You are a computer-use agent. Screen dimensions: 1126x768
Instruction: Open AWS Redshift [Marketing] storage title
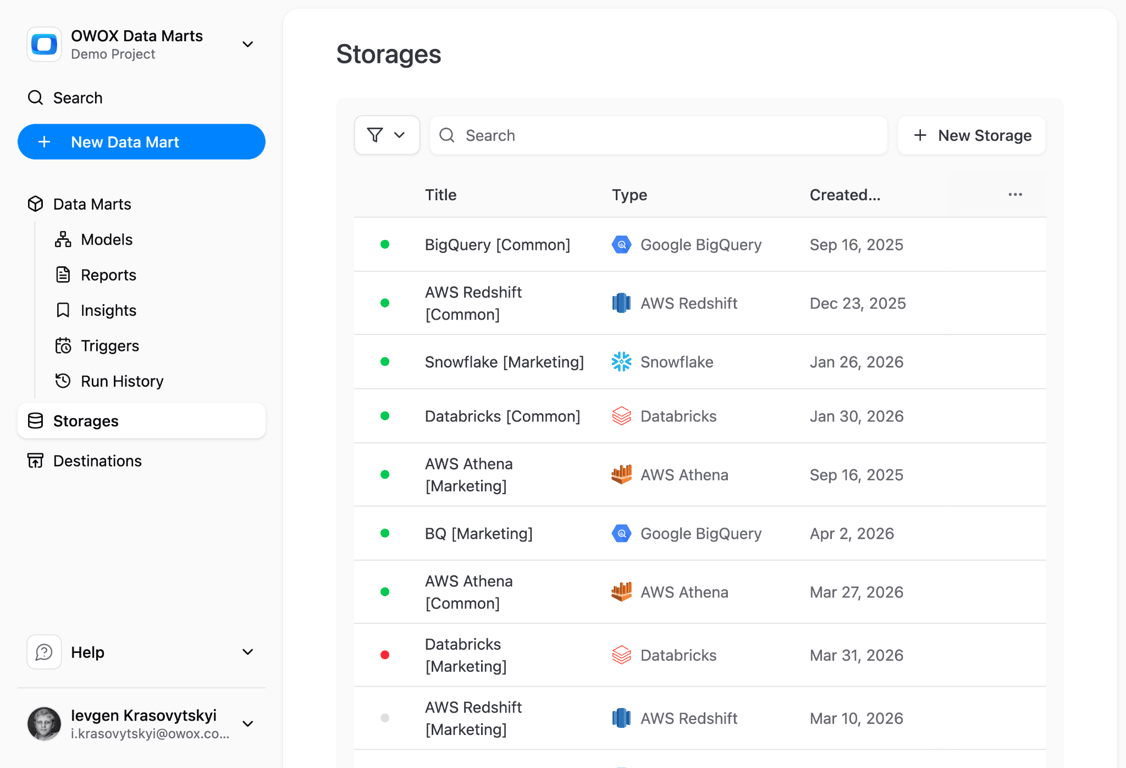point(473,718)
